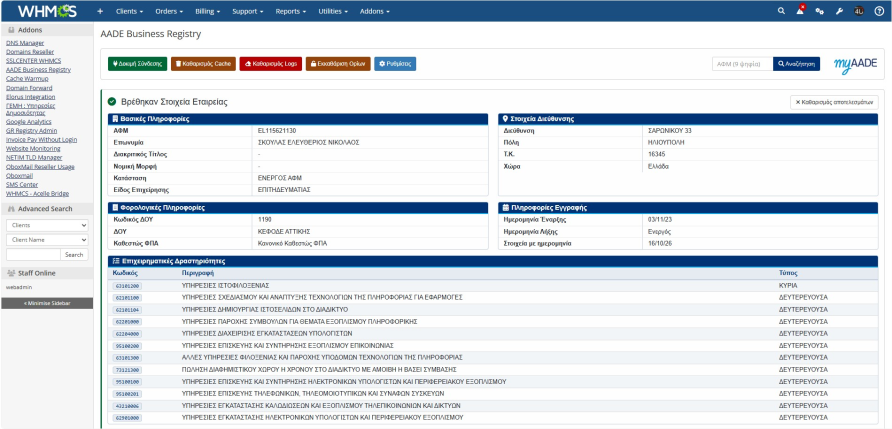Screen dimensions: 892x429
Task: Open QboxMail Reseller Usage link
Action: pos(40,167)
